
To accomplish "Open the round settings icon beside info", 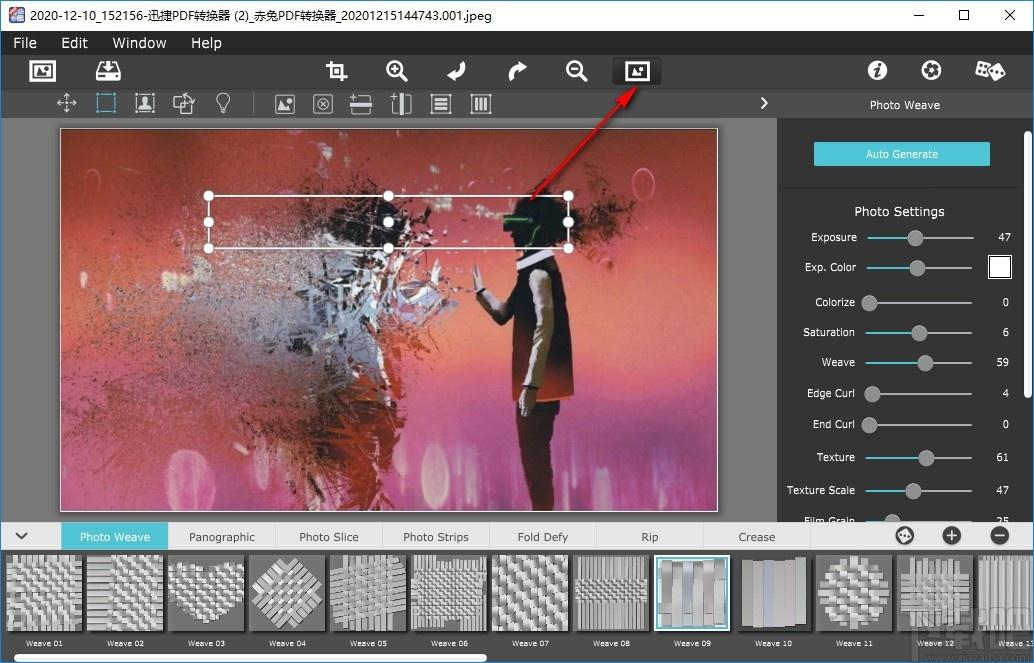I will 931,70.
